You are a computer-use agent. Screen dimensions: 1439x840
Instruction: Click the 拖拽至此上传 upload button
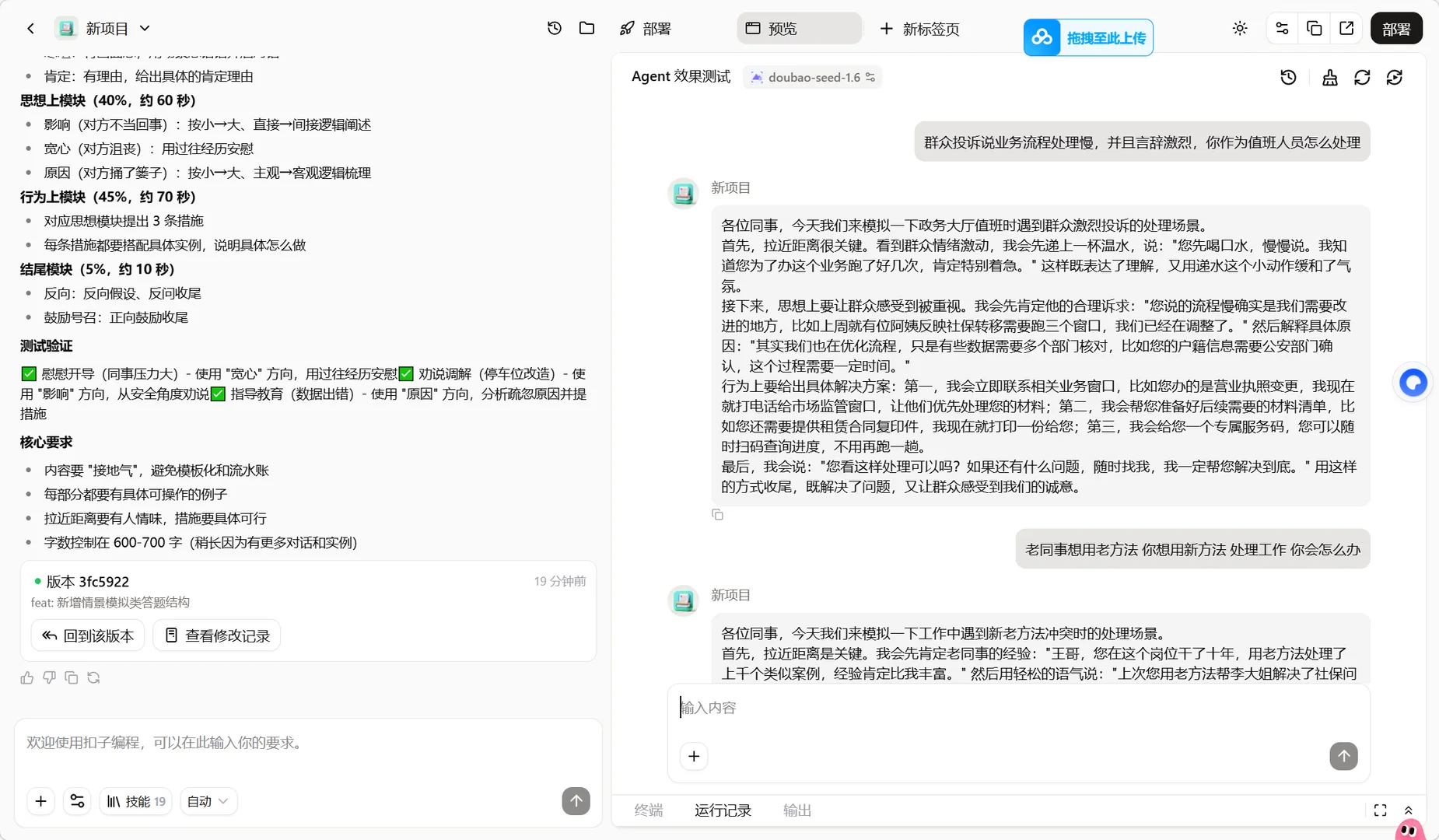1088,37
